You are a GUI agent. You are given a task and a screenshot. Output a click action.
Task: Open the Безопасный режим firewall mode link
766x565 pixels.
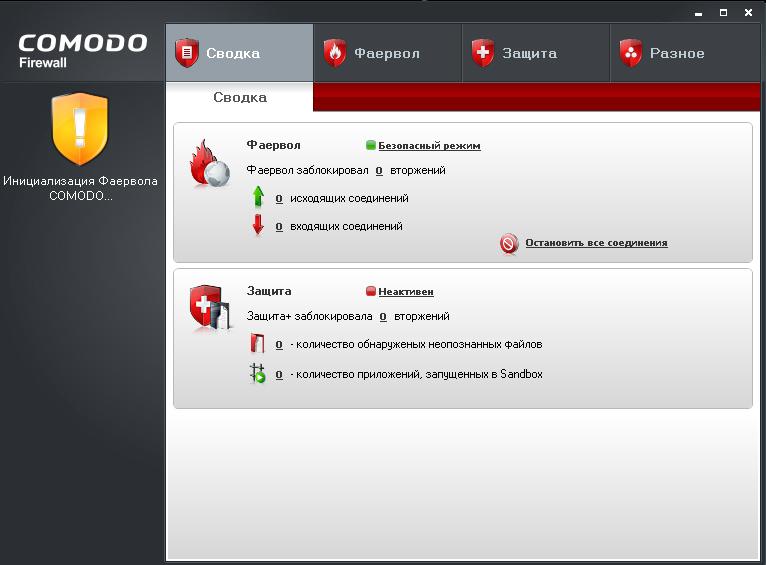(x=429, y=146)
